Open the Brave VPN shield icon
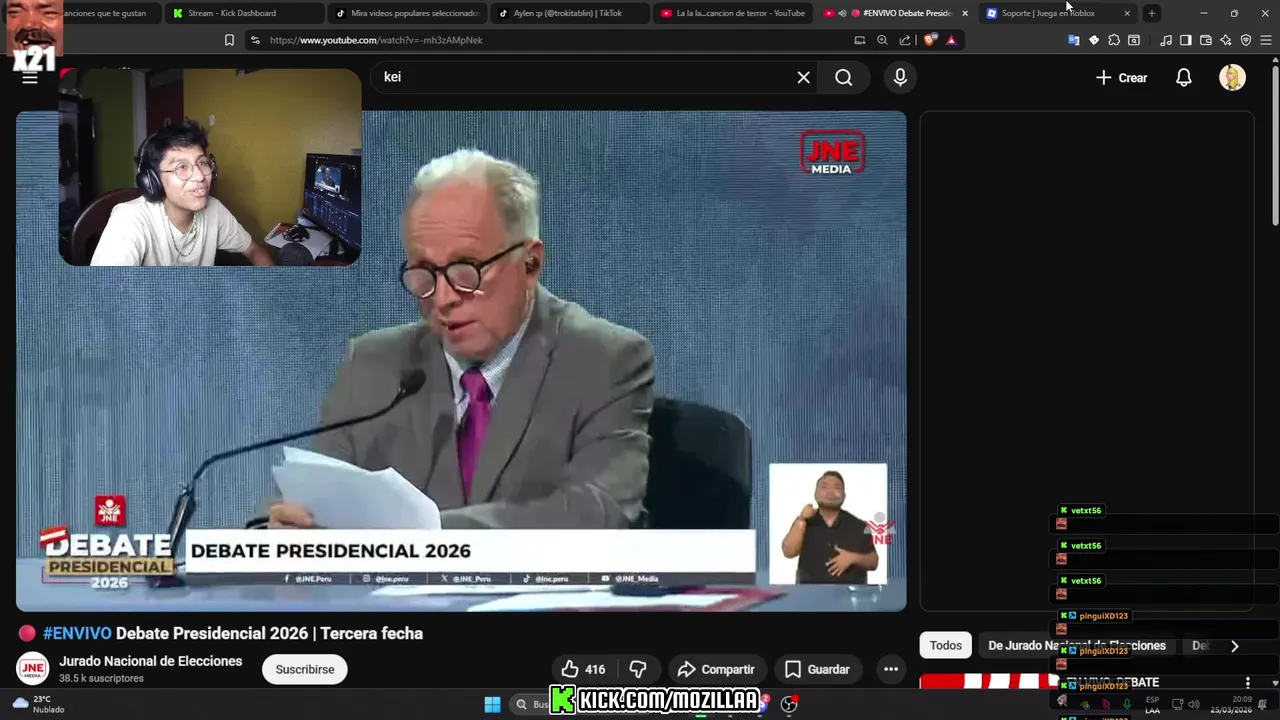The image size is (1280, 720). click(1246, 40)
